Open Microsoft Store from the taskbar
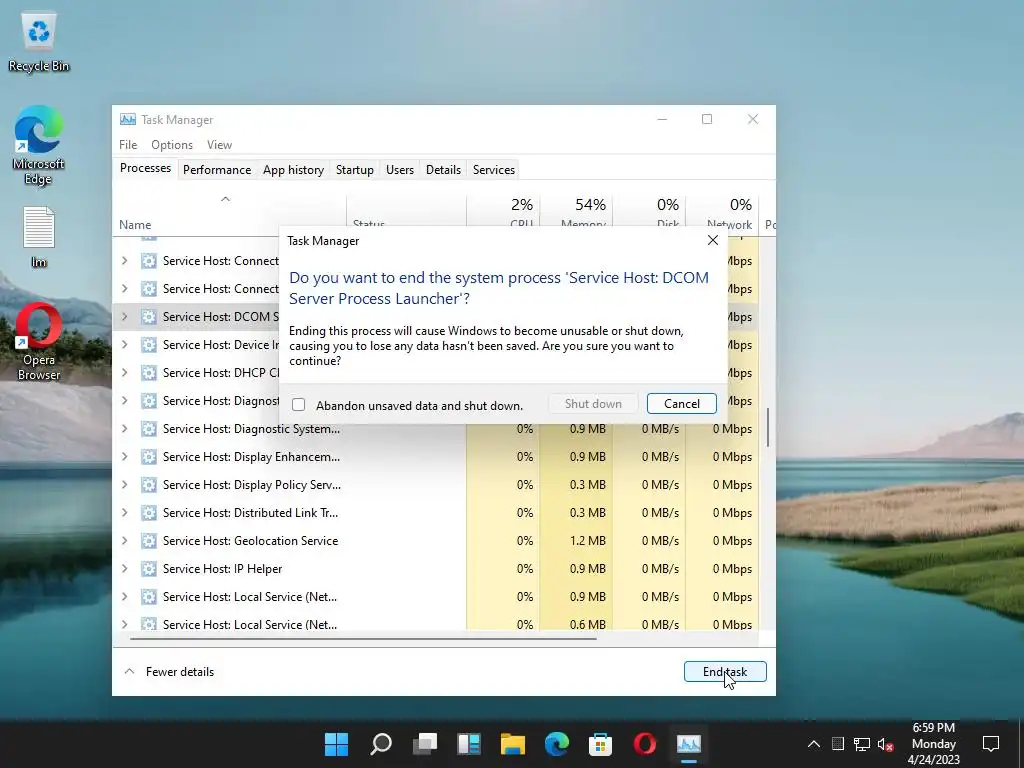The height and width of the screenshot is (768, 1024). (x=600, y=744)
